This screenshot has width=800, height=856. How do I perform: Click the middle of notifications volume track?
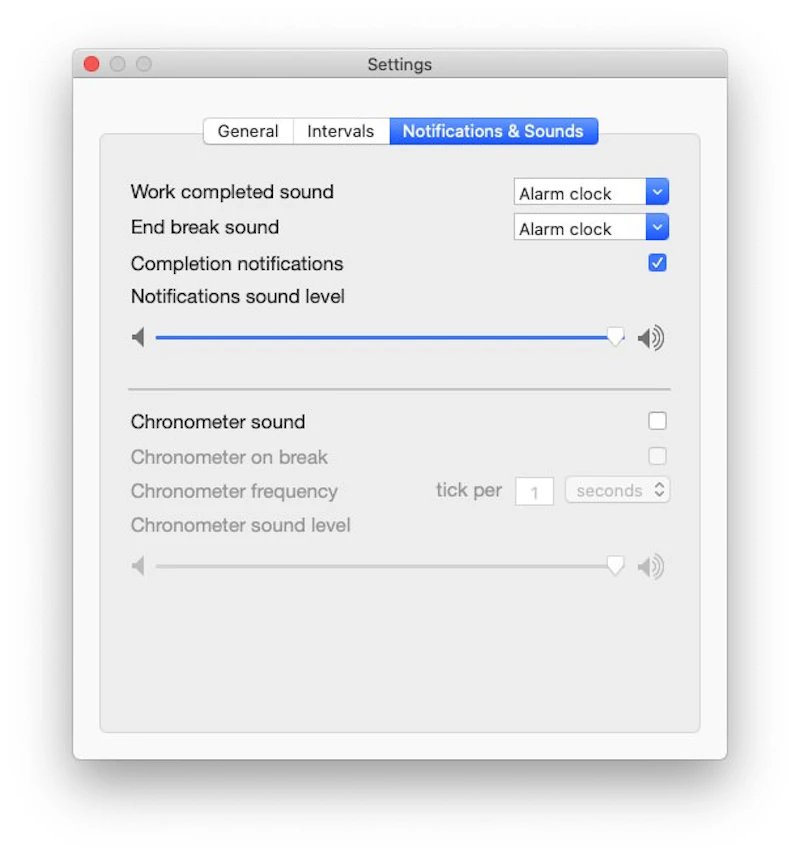tap(385, 338)
